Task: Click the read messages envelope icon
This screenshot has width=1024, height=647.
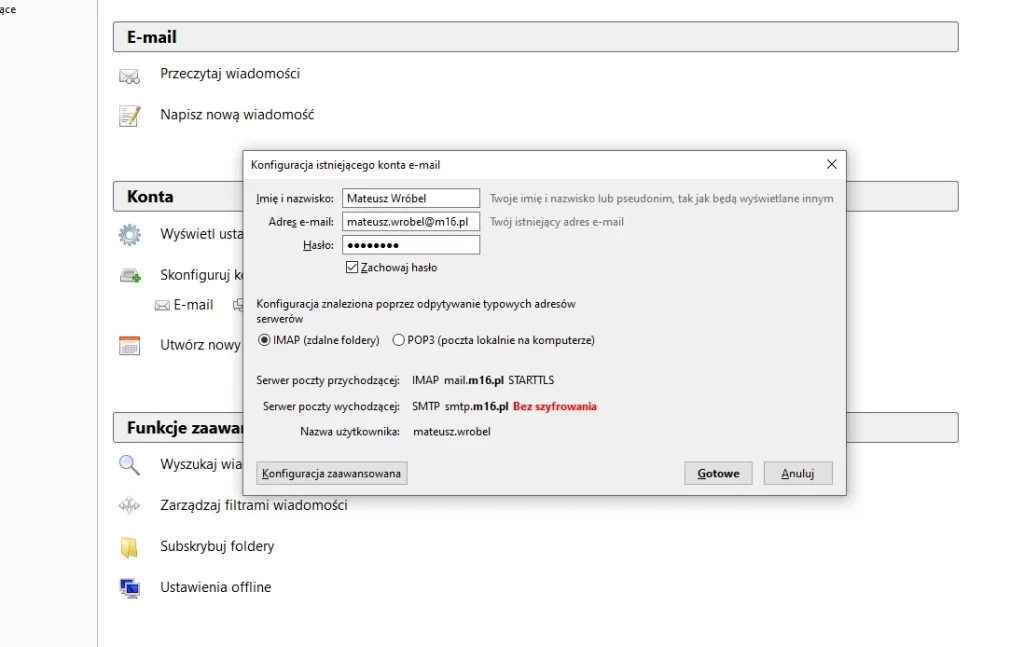Action: pos(129,75)
